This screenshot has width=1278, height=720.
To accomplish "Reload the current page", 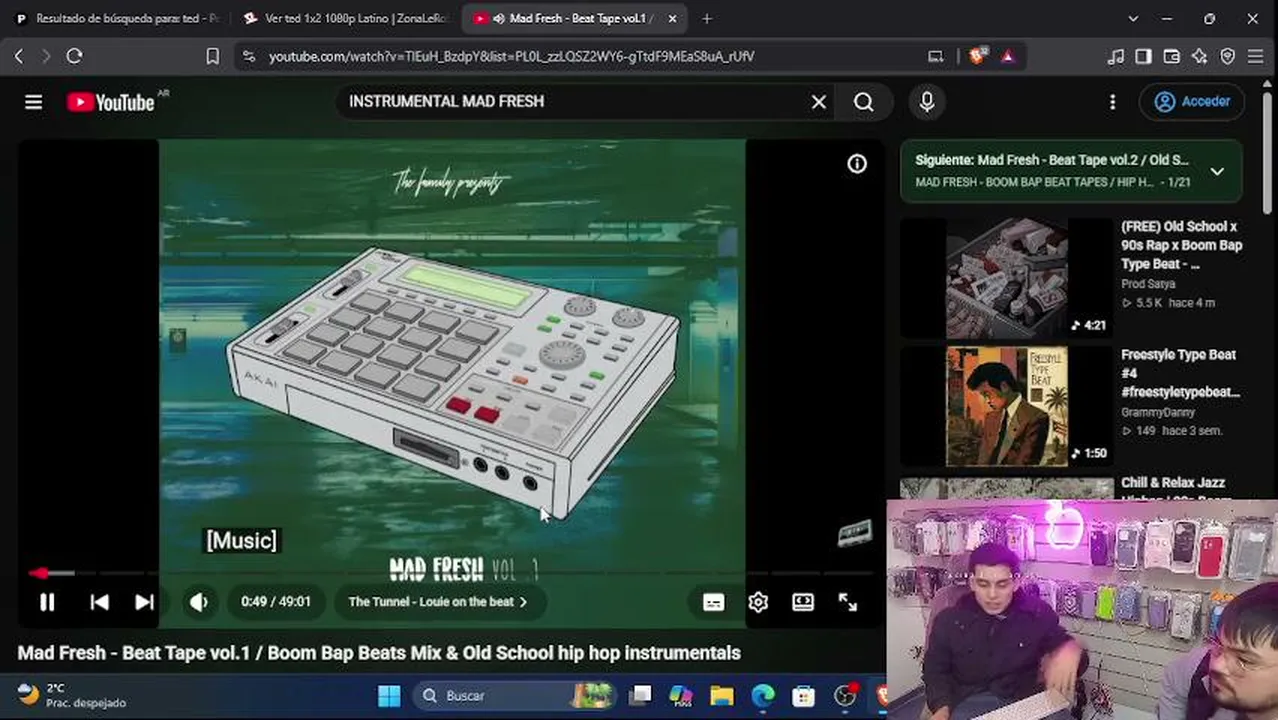I will pos(74,56).
